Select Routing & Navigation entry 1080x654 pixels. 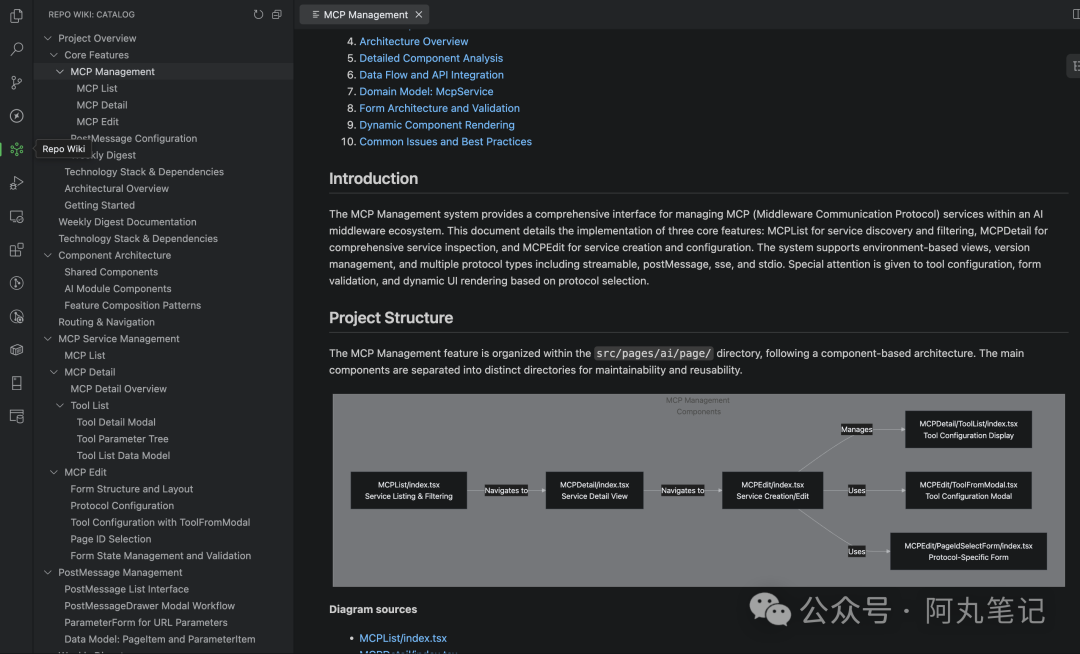tap(106, 322)
